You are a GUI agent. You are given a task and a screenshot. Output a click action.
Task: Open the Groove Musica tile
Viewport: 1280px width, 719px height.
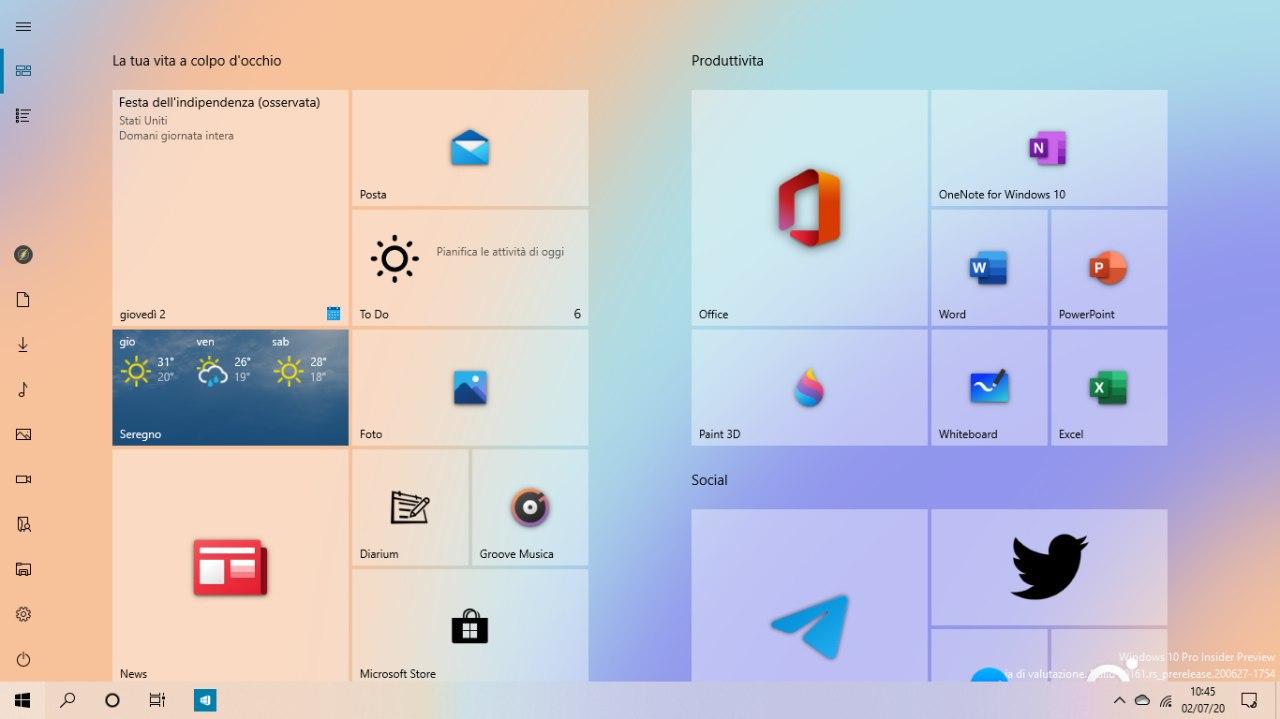point(530,507)
